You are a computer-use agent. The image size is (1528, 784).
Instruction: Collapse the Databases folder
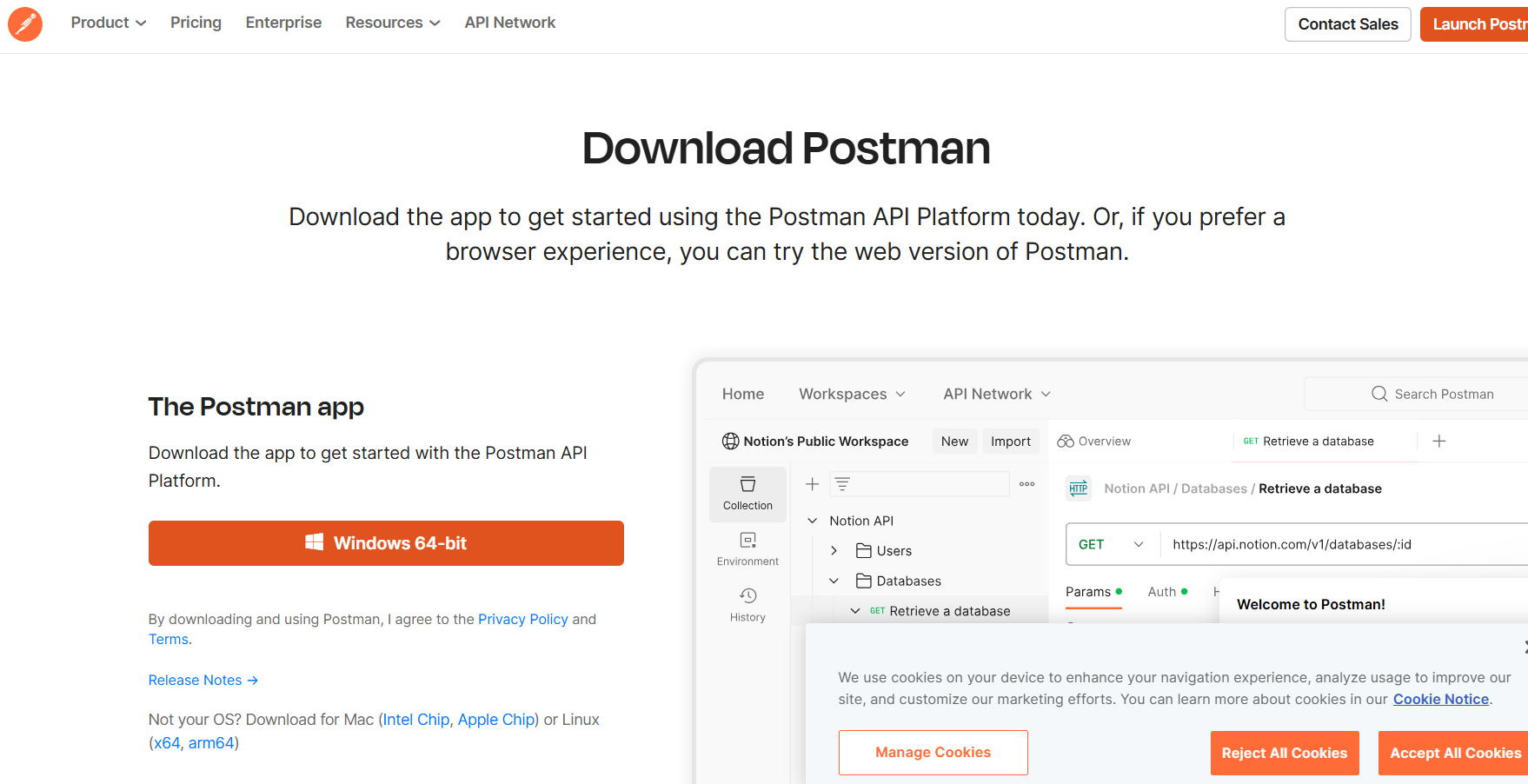point(834,581)
